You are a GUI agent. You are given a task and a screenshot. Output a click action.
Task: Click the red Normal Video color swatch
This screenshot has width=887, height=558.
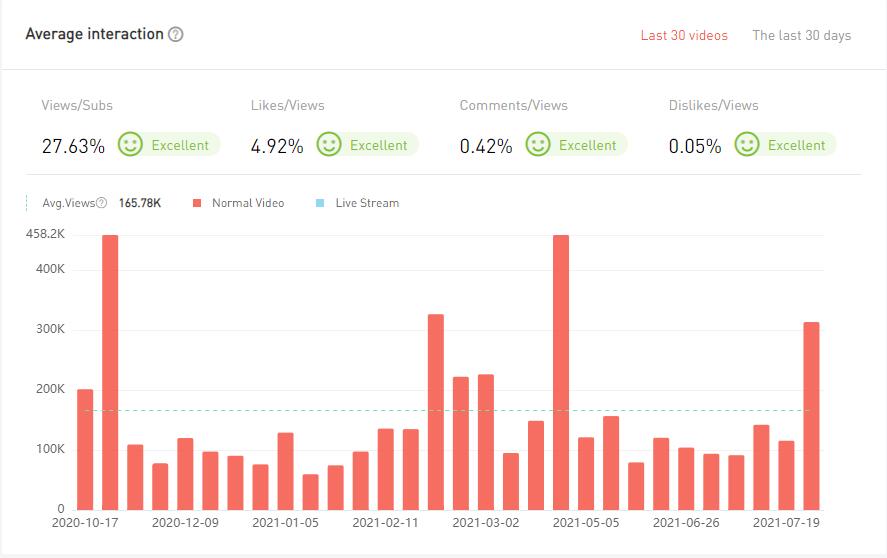tap(197, 203)
